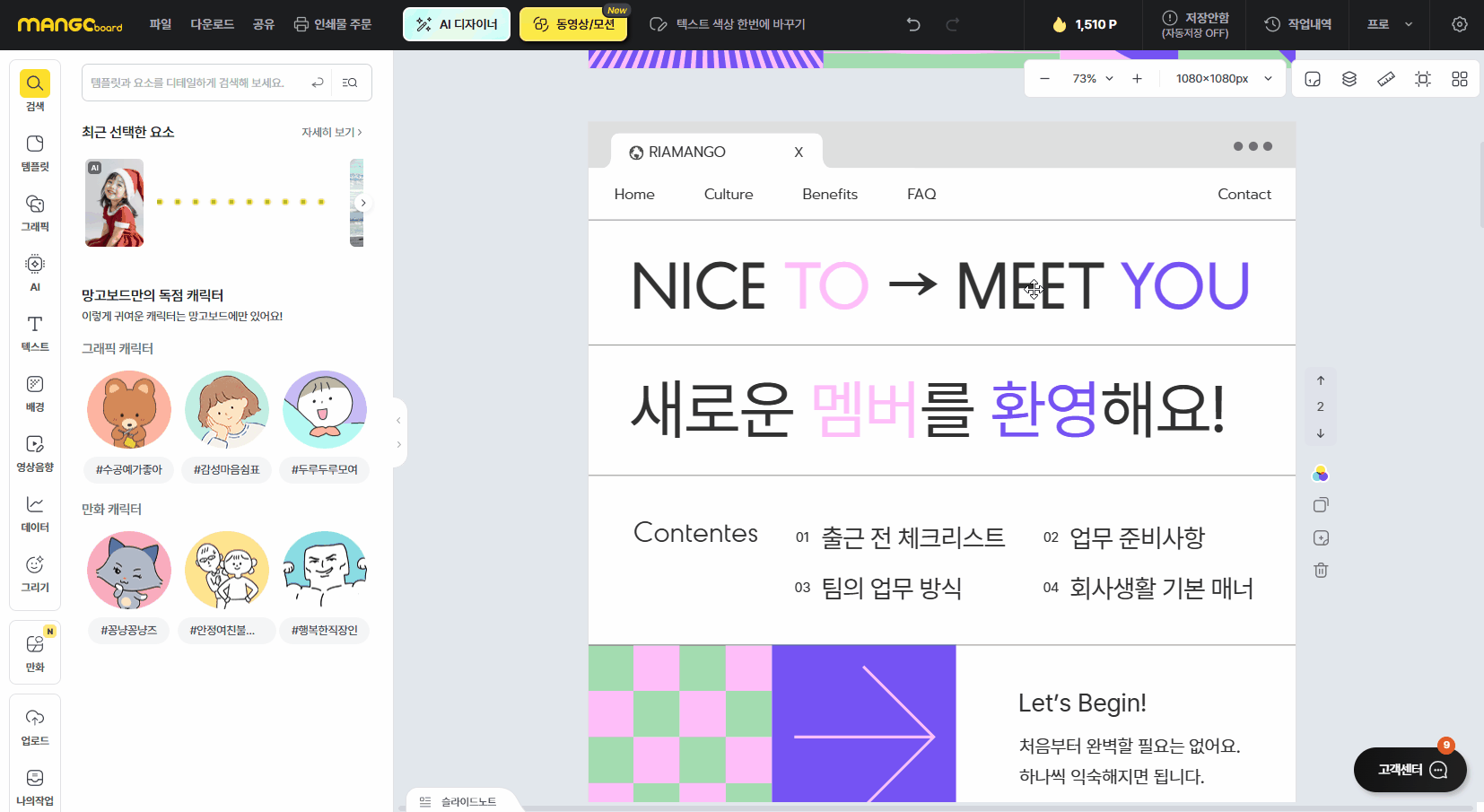Open the layers stack icon
1484x812 pixels.
[x=1349, y=79]
